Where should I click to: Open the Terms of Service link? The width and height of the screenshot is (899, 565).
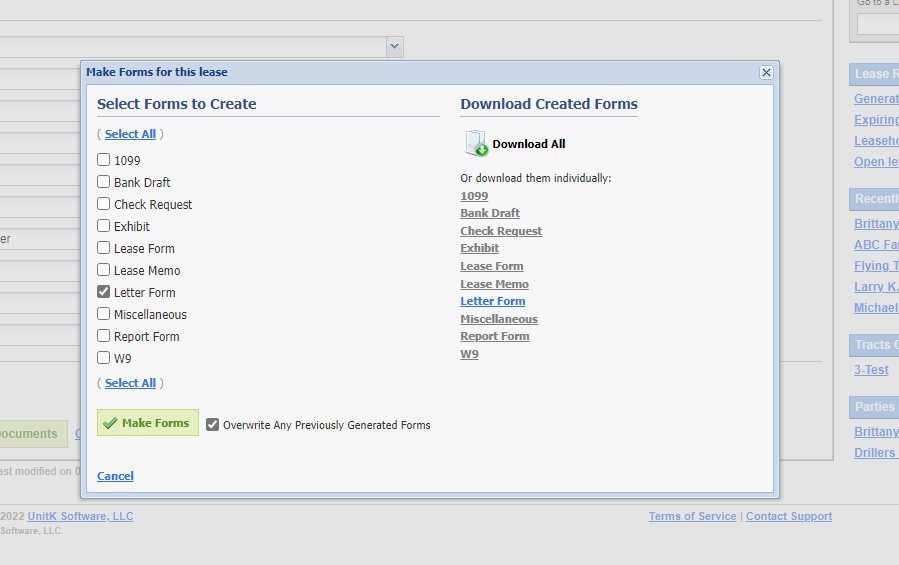pos(692,516)
